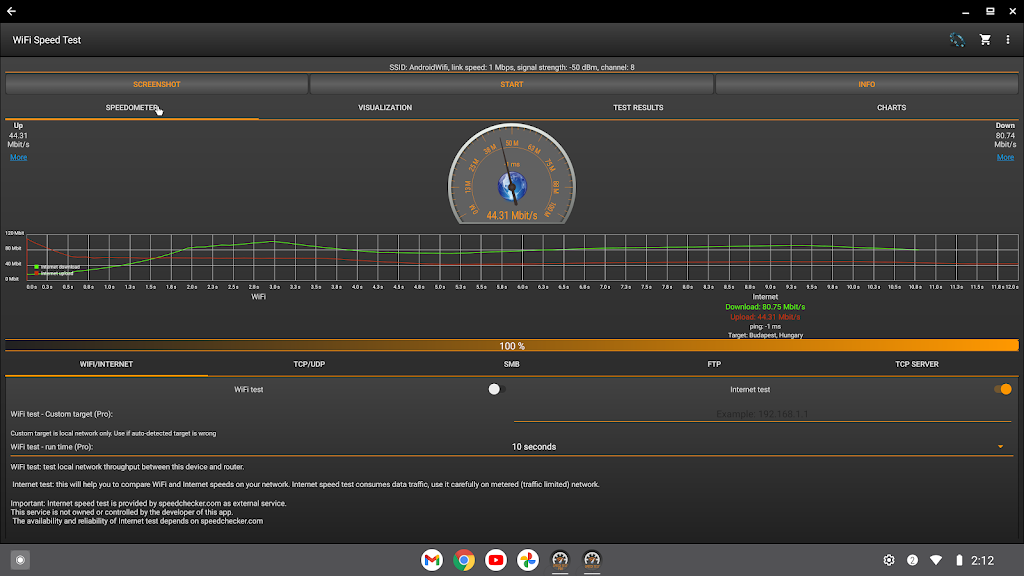
Task: Open system settings gear in tray
Action: pos(888,560)
